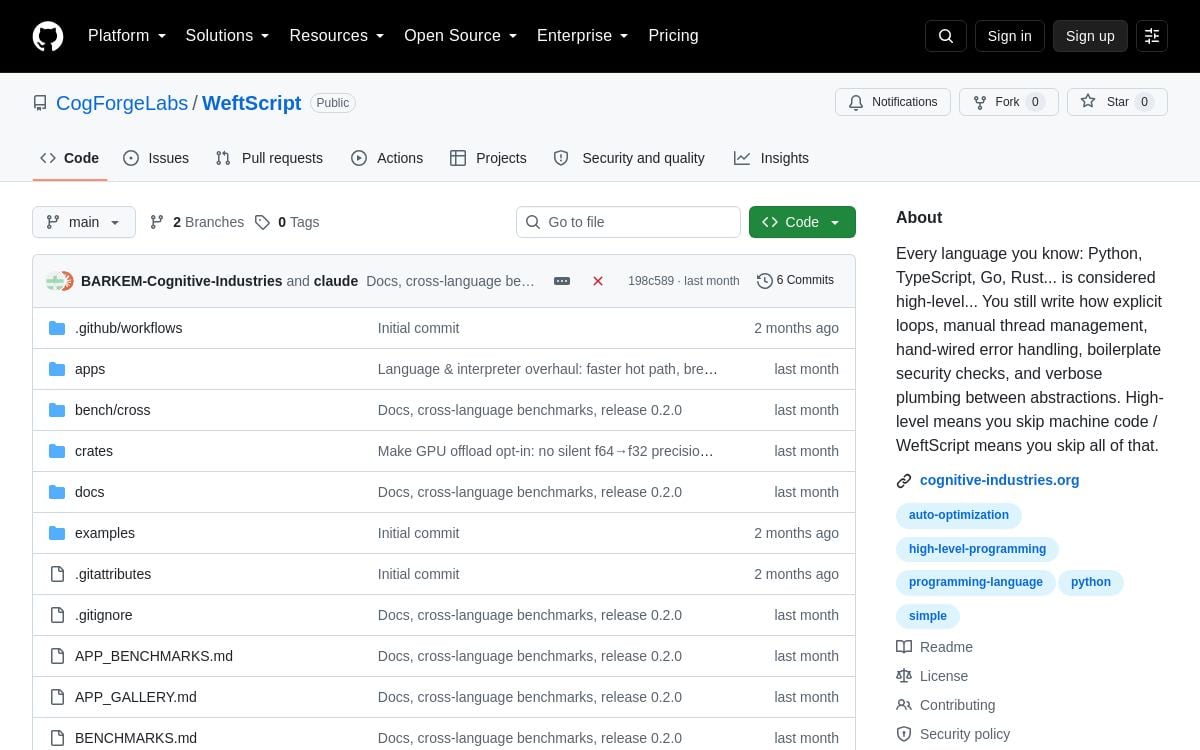Expand the Solutions dropdown menu
Viewport: 1200px width, 750px height.
pos(227,36)
